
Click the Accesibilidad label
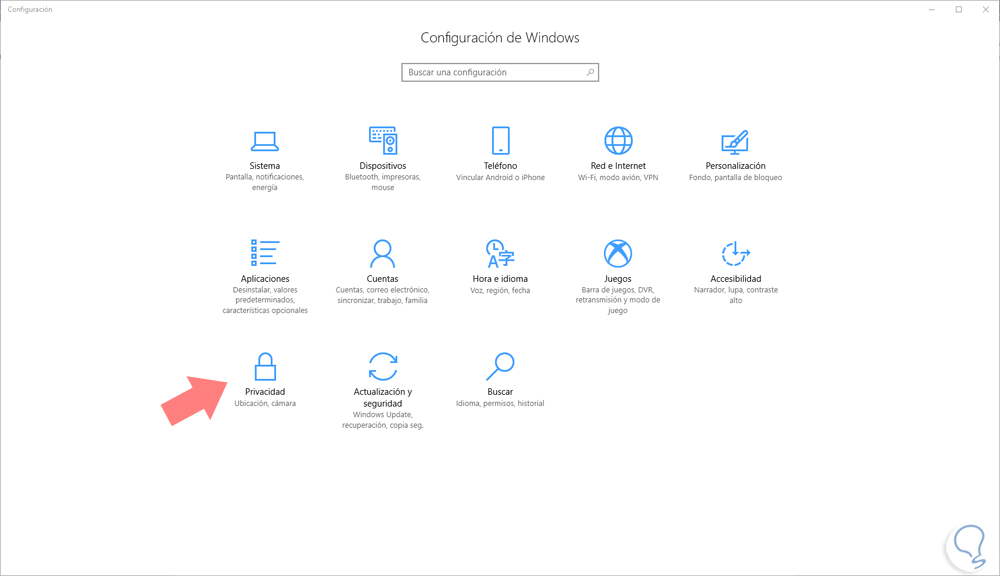(735, 279)
